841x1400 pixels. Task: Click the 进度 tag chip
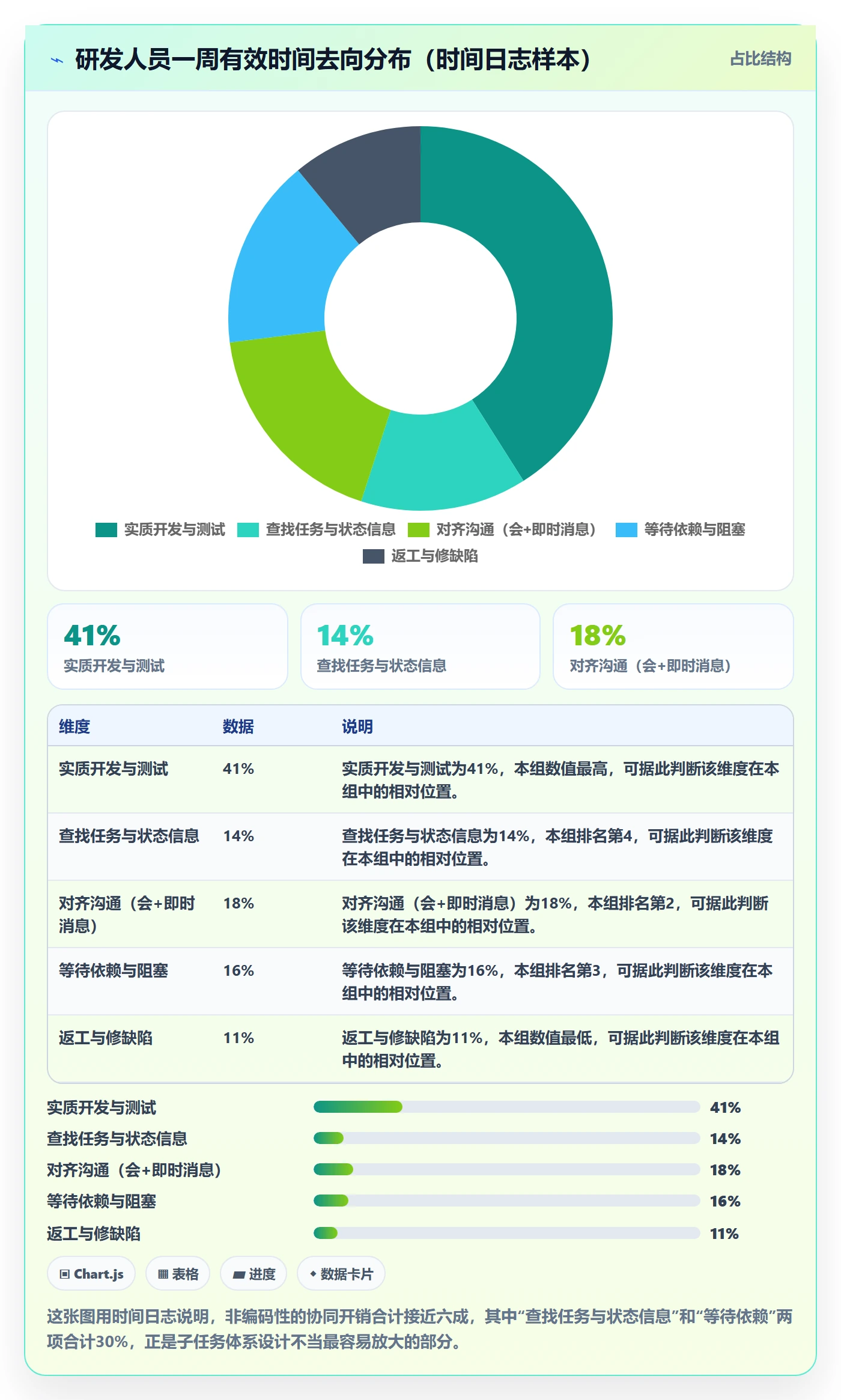coord(254,1273)
